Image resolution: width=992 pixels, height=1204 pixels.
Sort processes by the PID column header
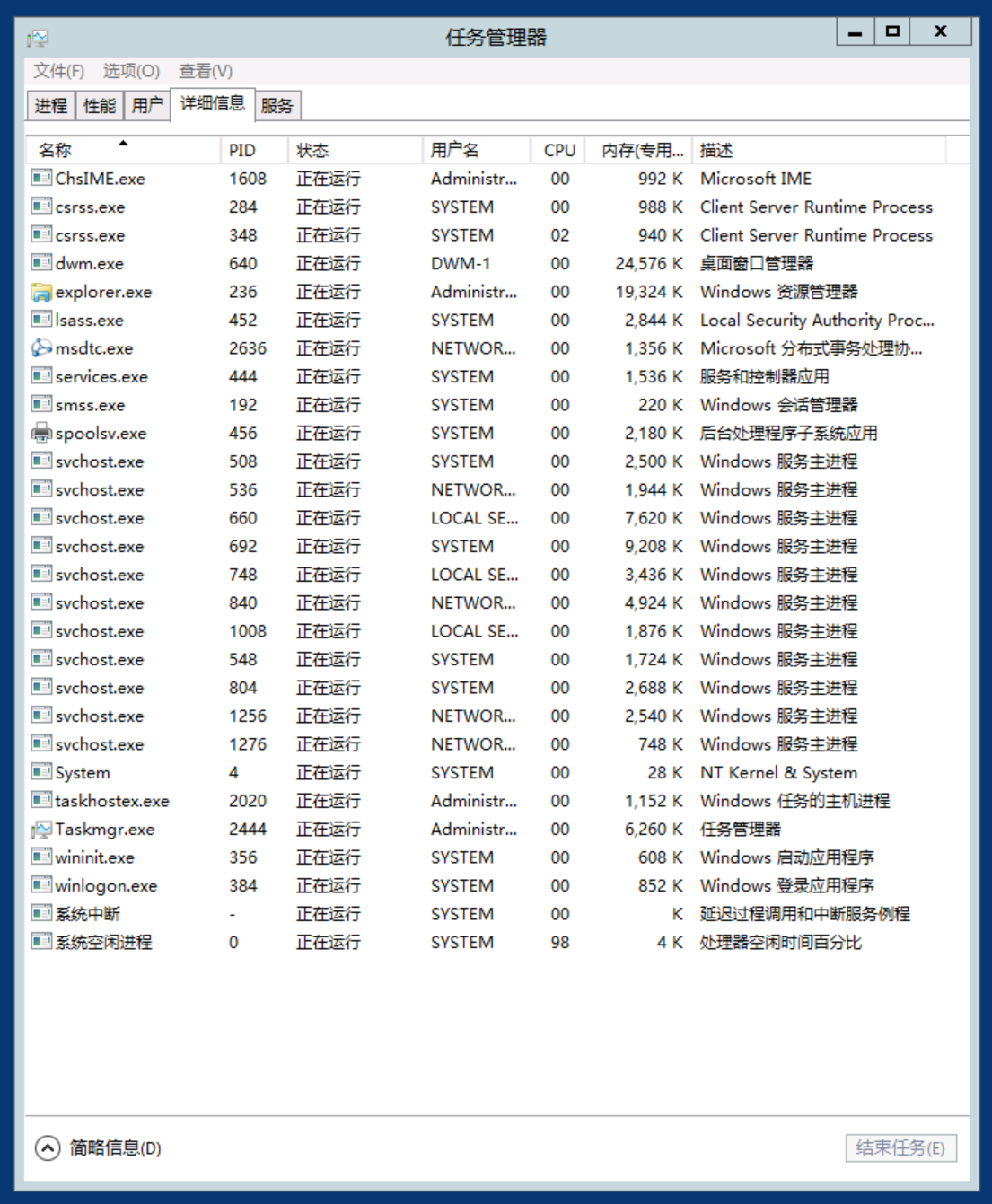pyautogui.click(x=242, y=151)
